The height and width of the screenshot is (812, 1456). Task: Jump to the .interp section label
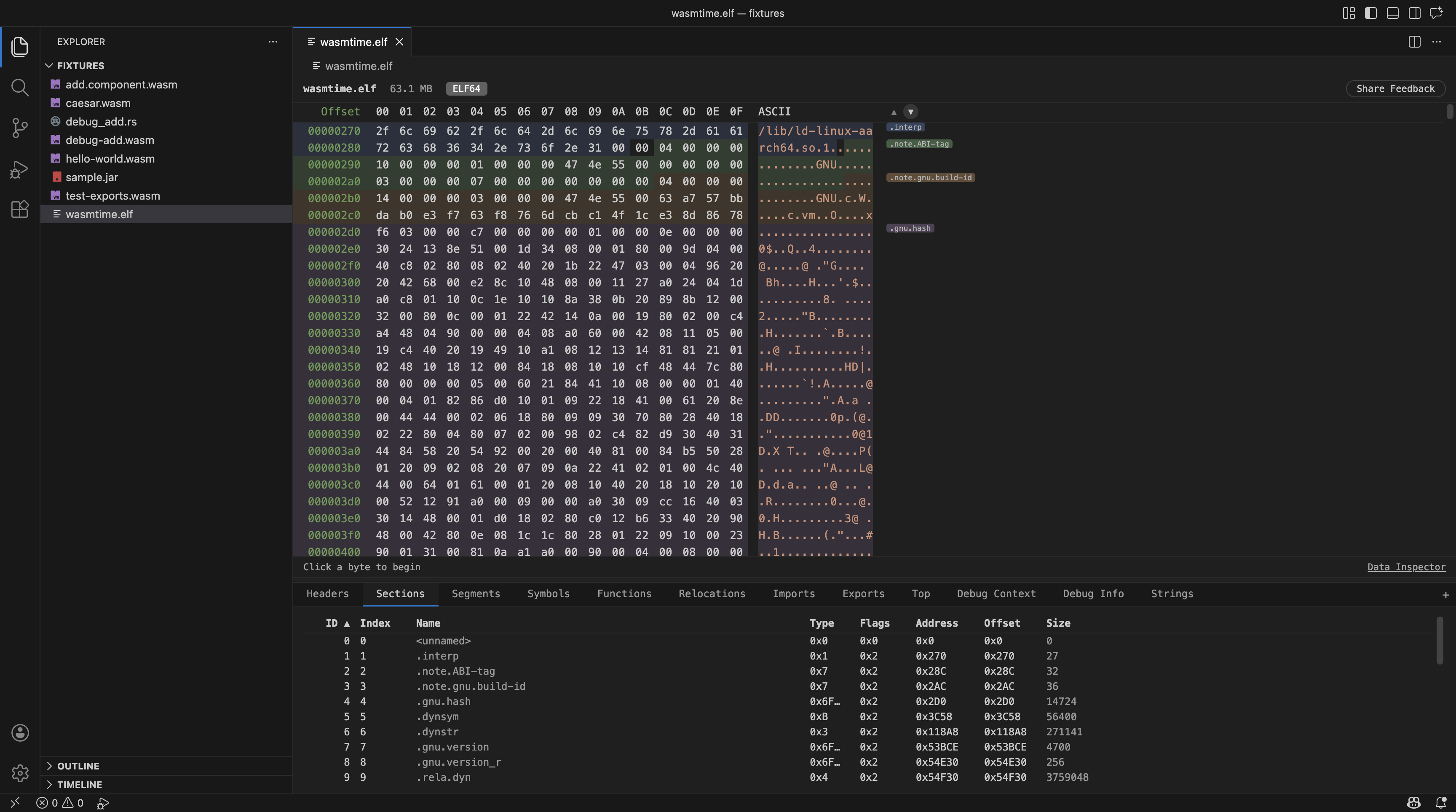coord(906,127)
